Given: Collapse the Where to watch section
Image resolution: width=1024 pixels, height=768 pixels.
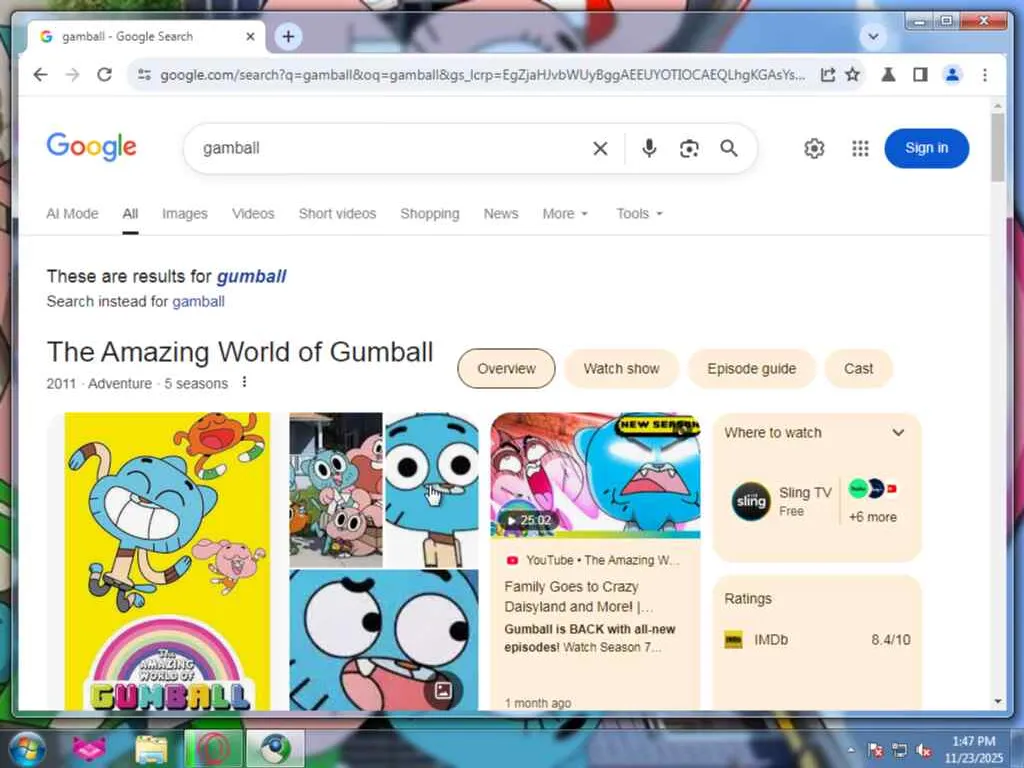Looking at the screenshot, I should (898, 432).
